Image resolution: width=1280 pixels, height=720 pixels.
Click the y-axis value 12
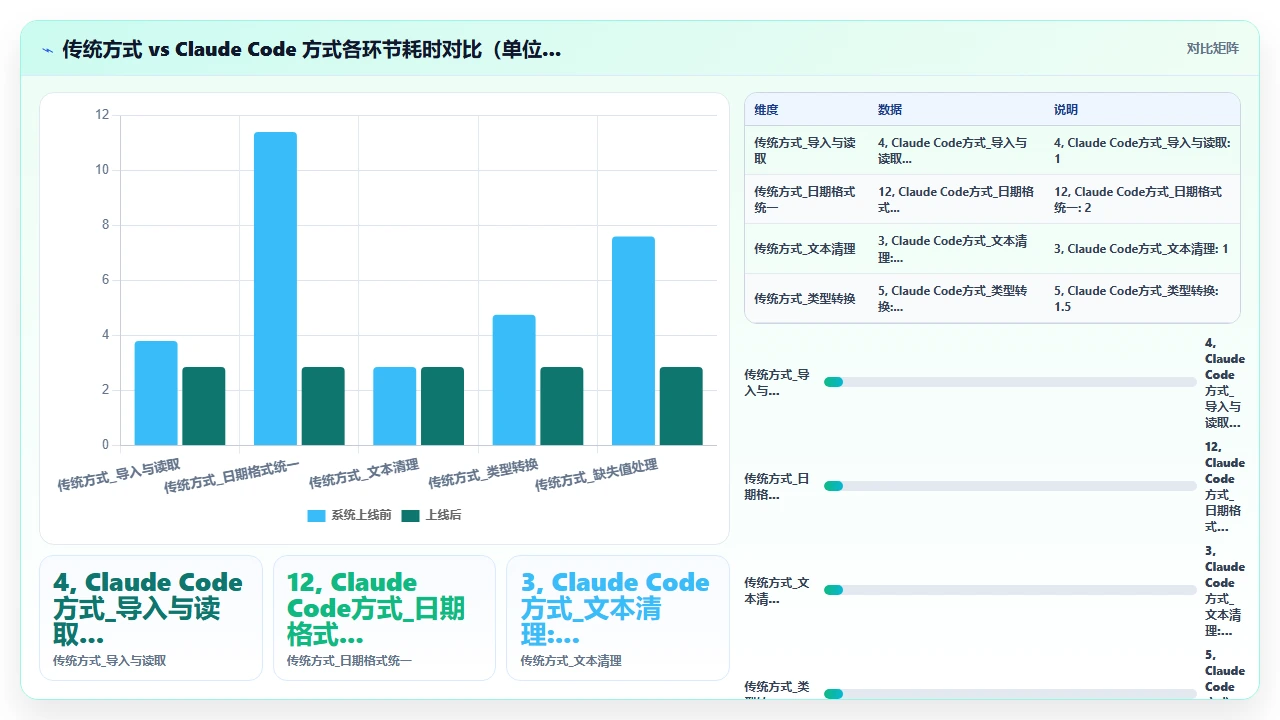click(x=102, y=115)
